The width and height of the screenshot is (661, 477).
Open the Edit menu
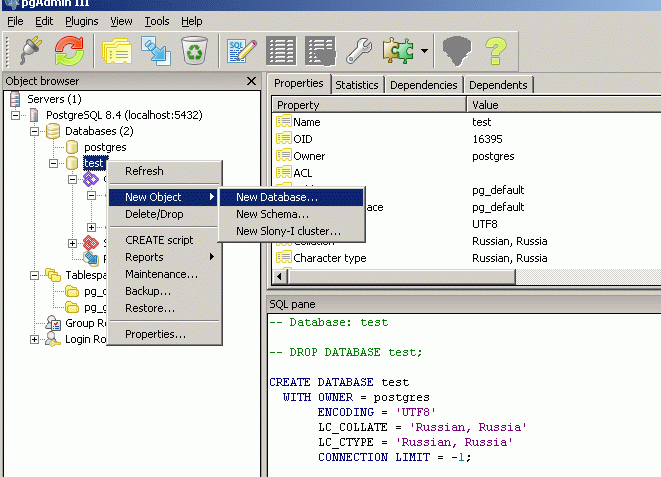click(x=44, y=21)
